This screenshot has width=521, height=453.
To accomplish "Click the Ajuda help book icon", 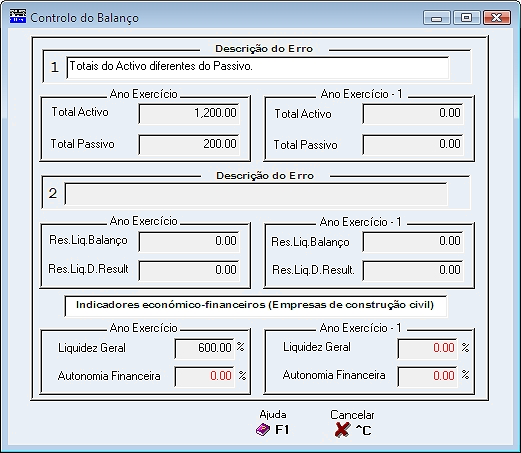I will [263, 430].
